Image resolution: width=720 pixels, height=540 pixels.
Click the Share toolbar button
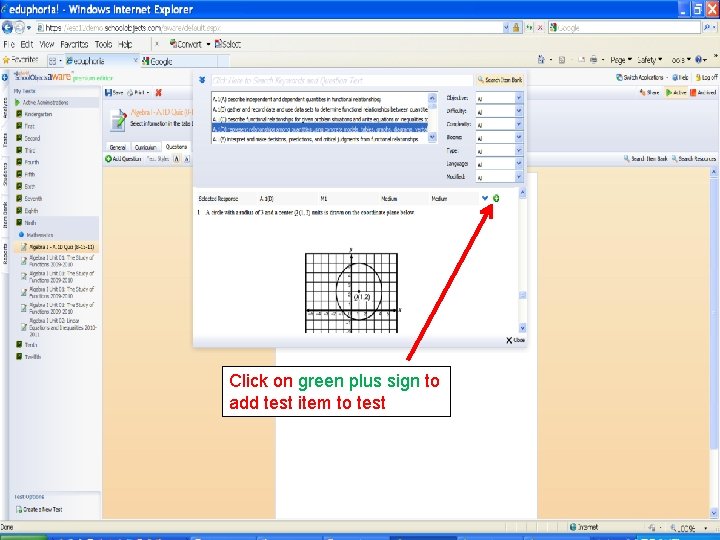coord(649,93)
